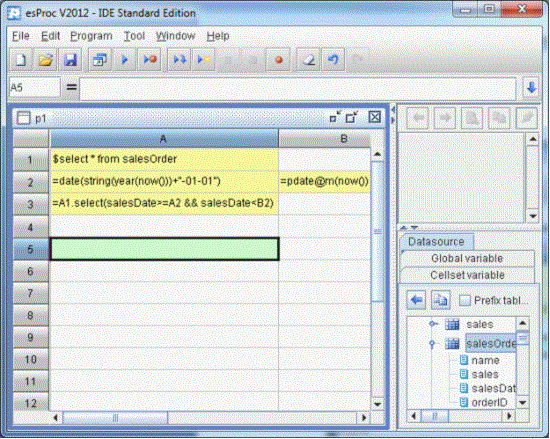This screenshot has height=439, width=550.
Task: Click the name field icon in the tree
Action: 464,360
